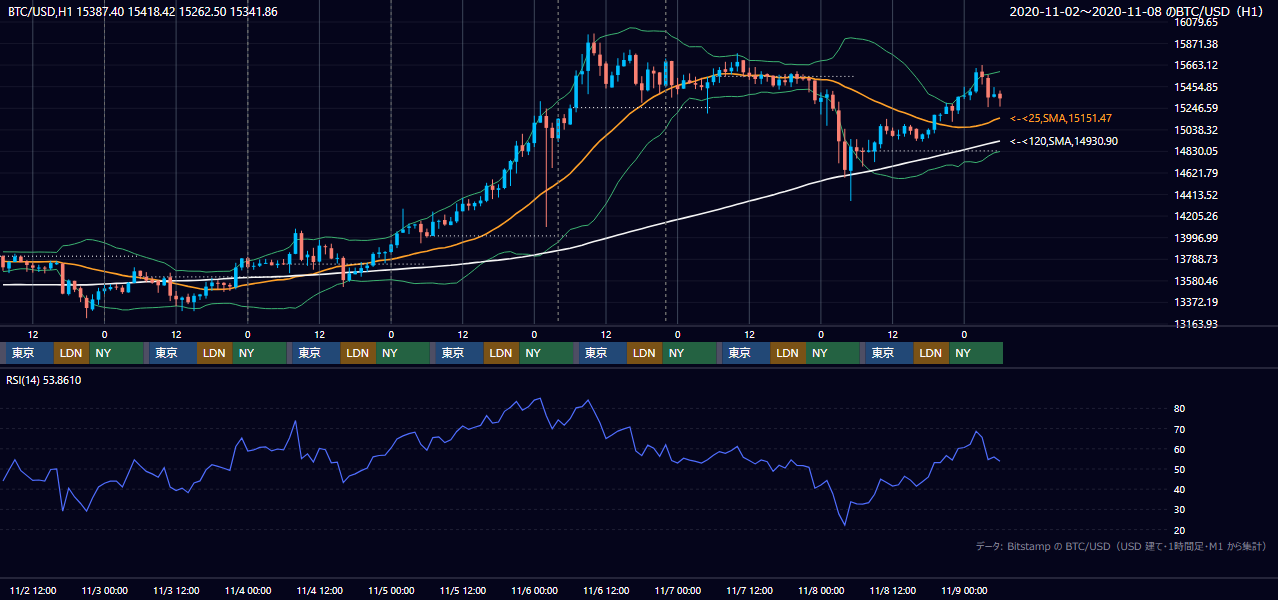Screen dimensions: 1278x600
Task: Select the RSI scale value 60
Action: tap(1180, 449)
